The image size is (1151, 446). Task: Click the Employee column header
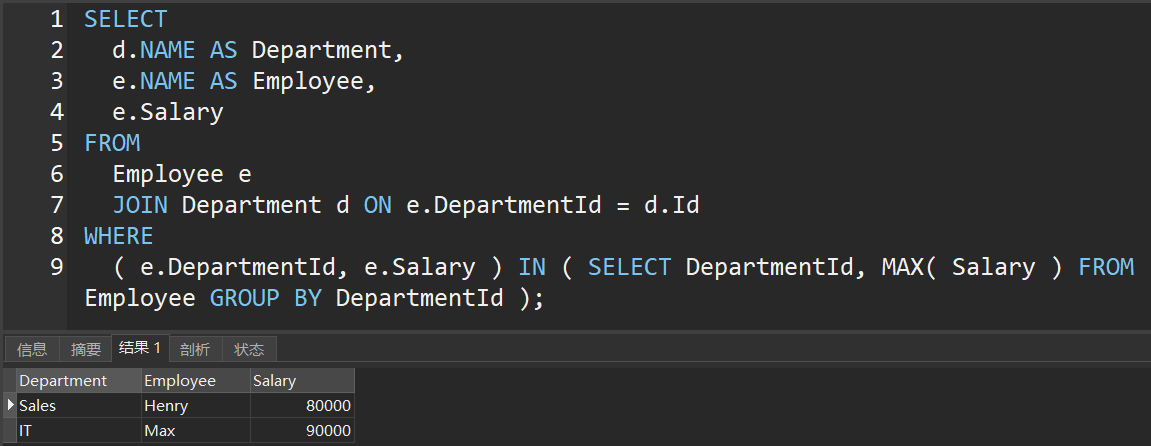coord(195,380)
